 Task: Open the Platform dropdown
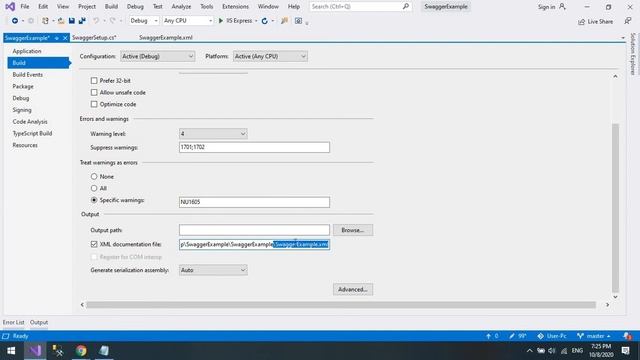point(270,56)
